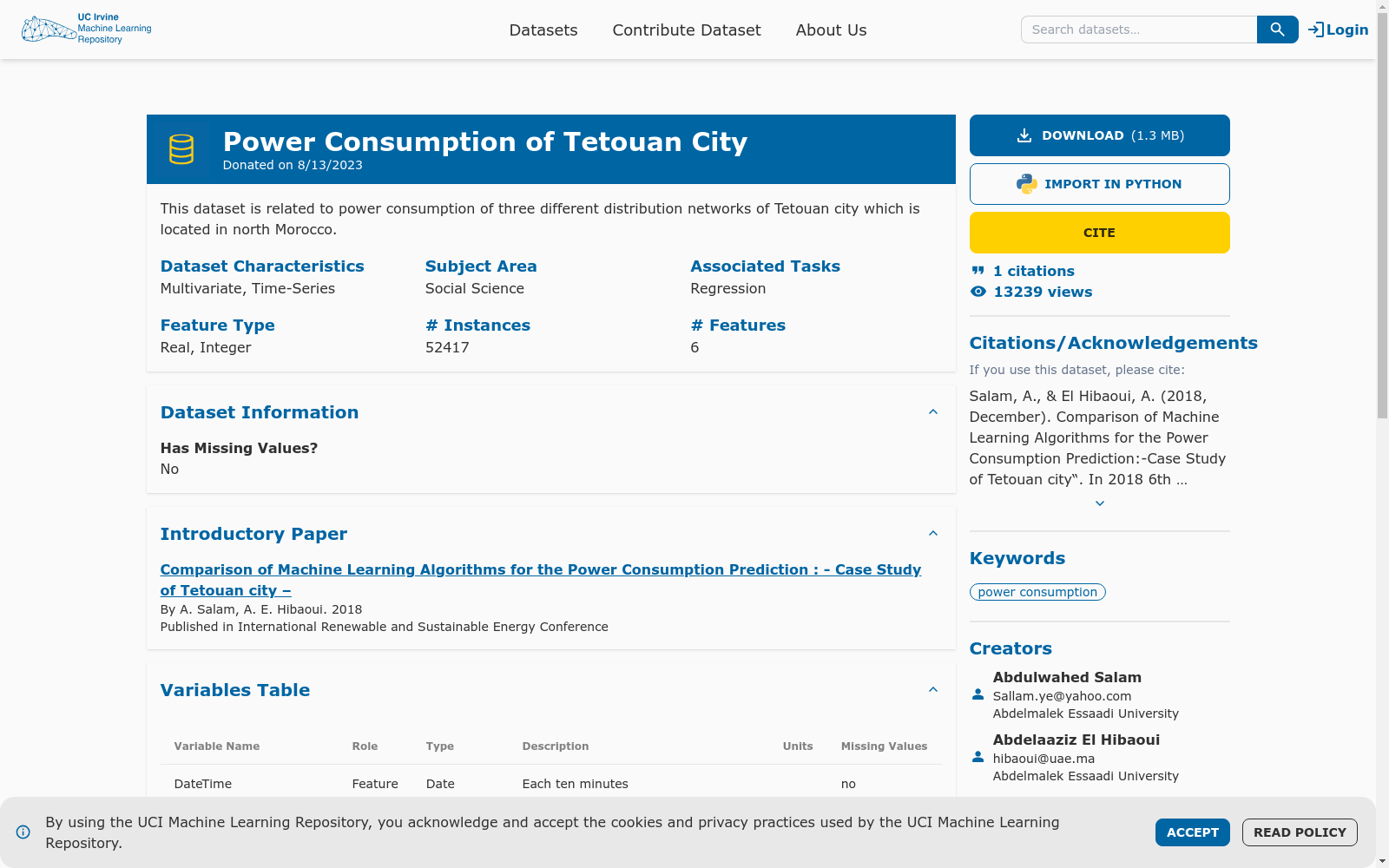
Task: Click the Description column header
Action: pyautogui.click(x=556, y=746)
